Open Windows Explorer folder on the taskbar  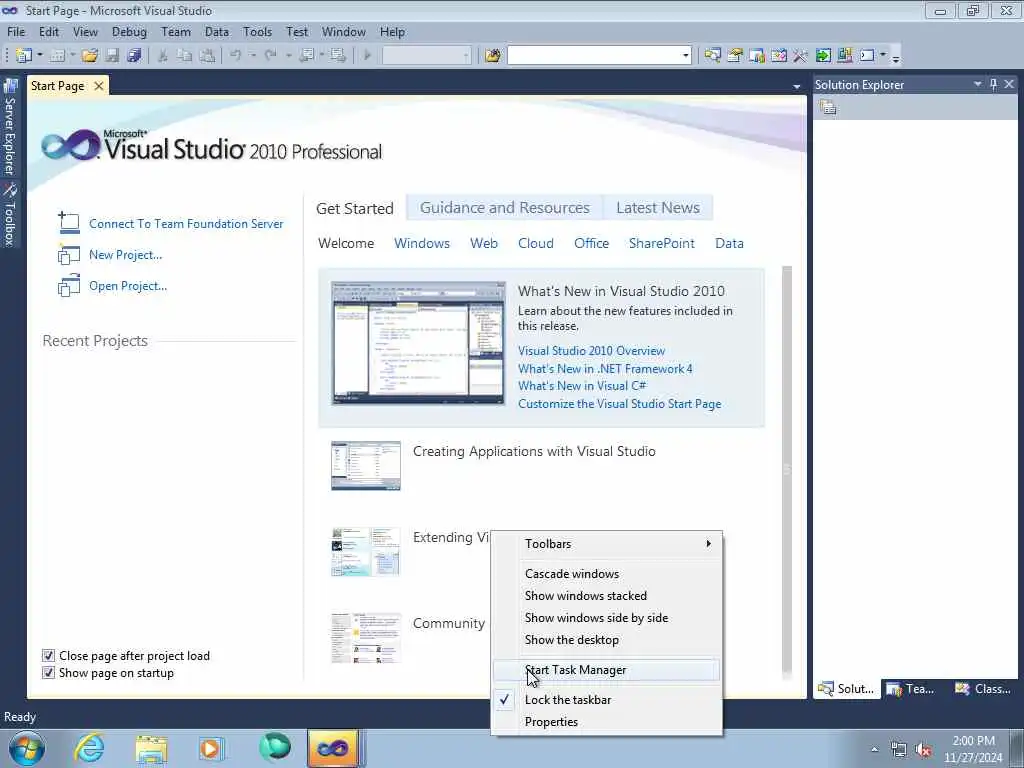pos(151,748)
